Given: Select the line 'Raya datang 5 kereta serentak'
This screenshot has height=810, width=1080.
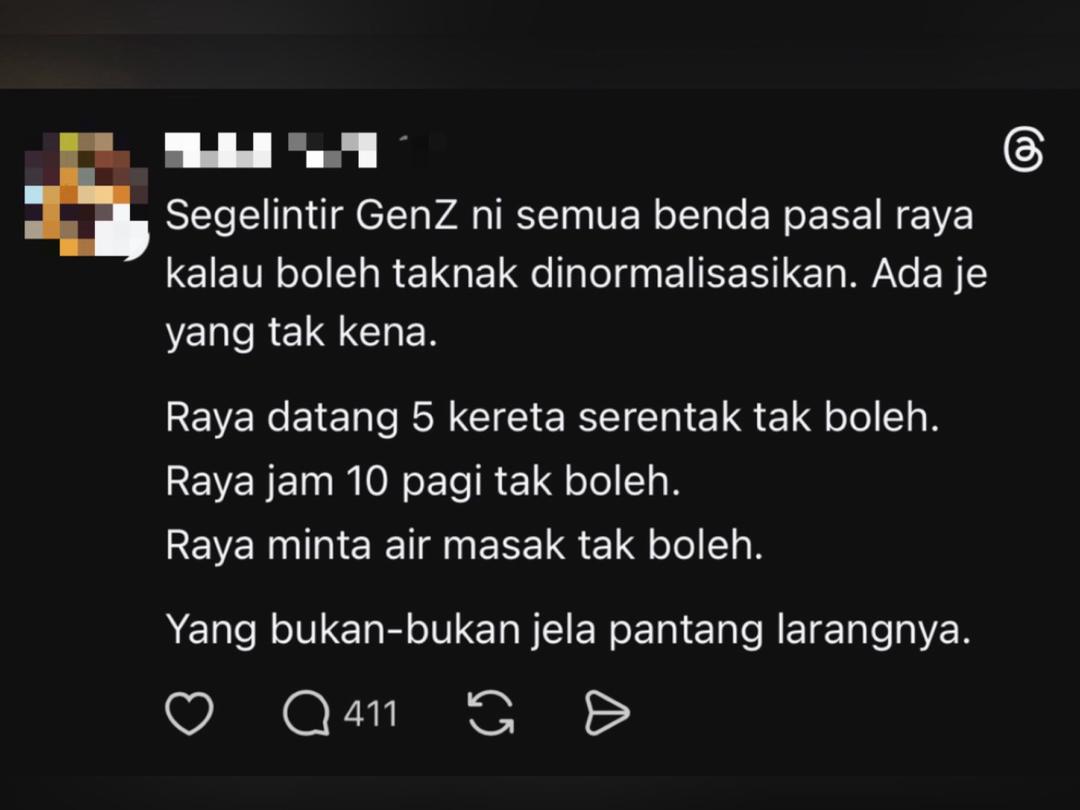Looking at the screenshot, I should 552,417.
